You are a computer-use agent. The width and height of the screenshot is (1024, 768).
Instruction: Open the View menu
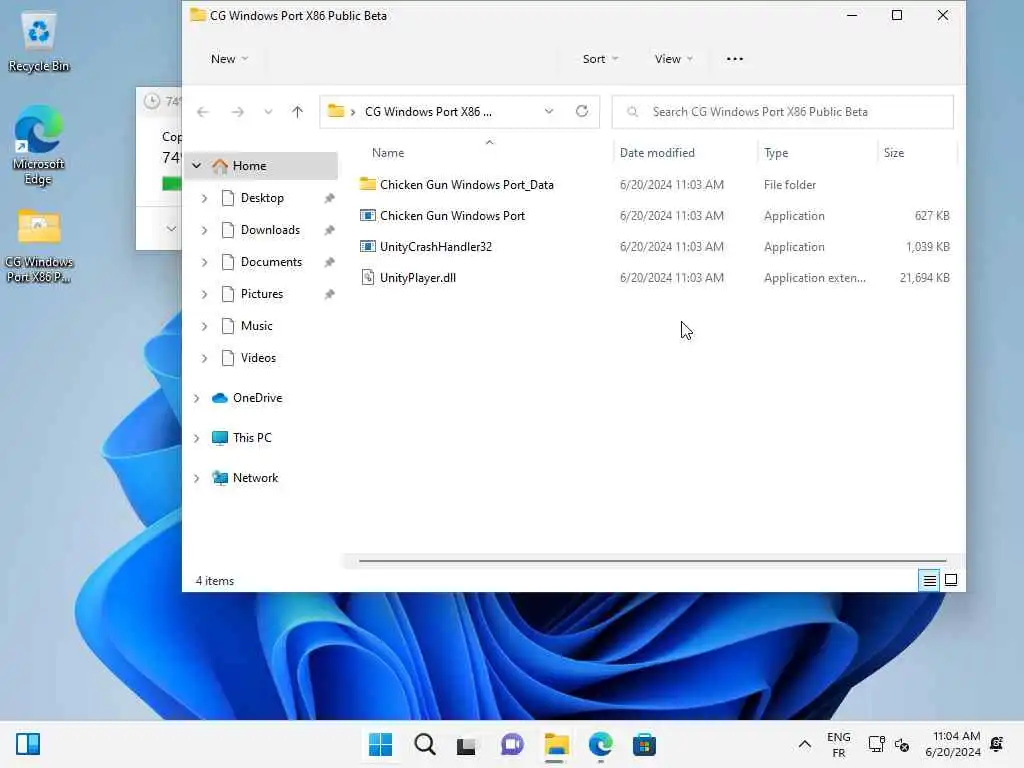pos(673,59)
